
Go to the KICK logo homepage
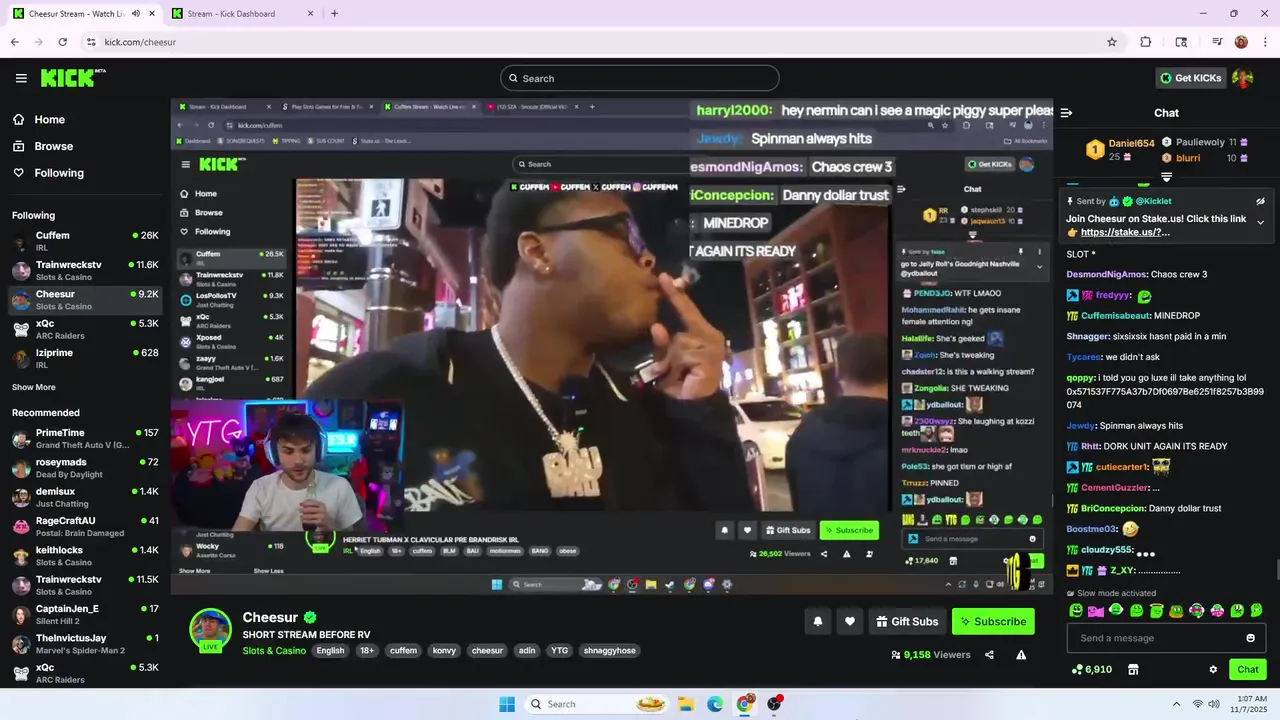tap(73, 78)
